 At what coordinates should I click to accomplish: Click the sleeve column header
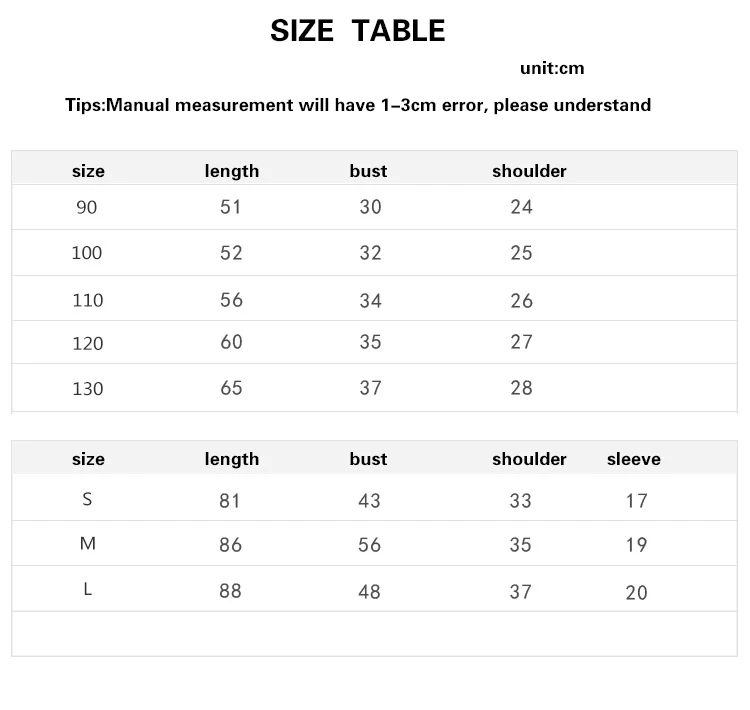tap(634, 459)
